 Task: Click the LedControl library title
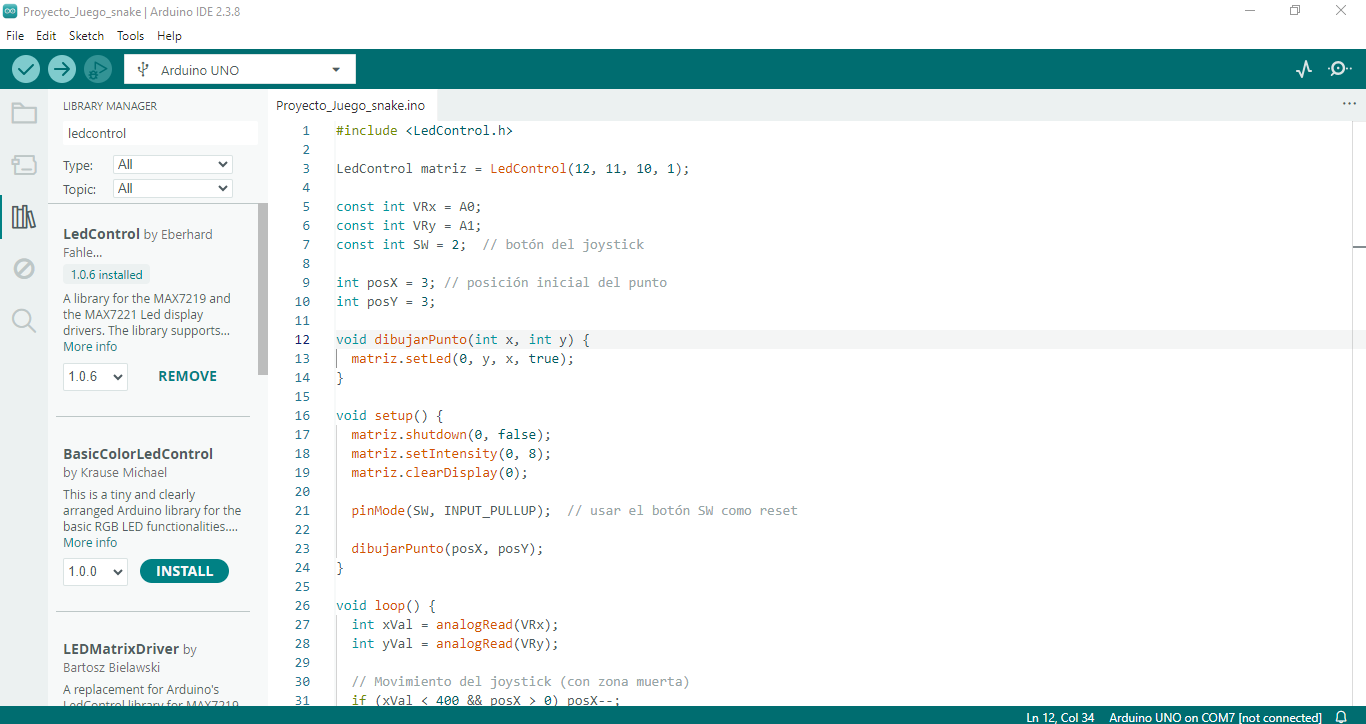click(101, 234)
